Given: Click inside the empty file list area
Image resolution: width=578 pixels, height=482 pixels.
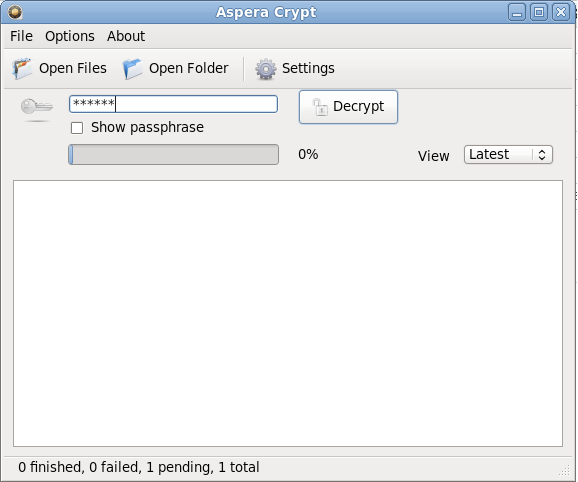Looking at the screenshot, I should (x=288, y=313).
